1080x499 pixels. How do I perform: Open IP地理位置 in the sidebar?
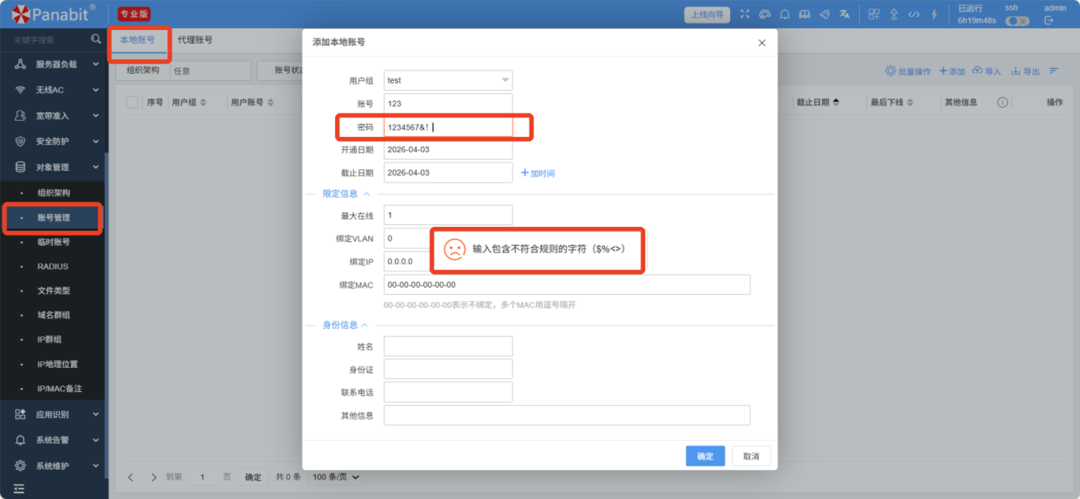57,364
